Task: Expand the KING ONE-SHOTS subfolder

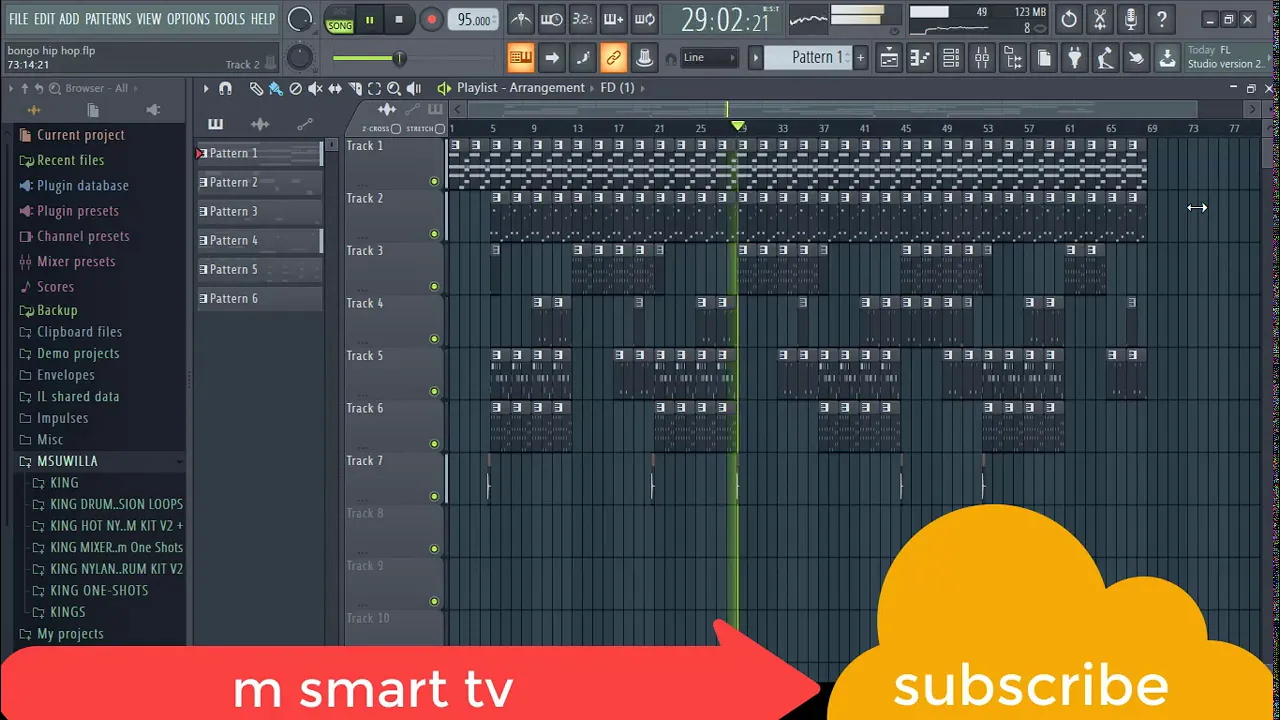Action: coord(99,590)
